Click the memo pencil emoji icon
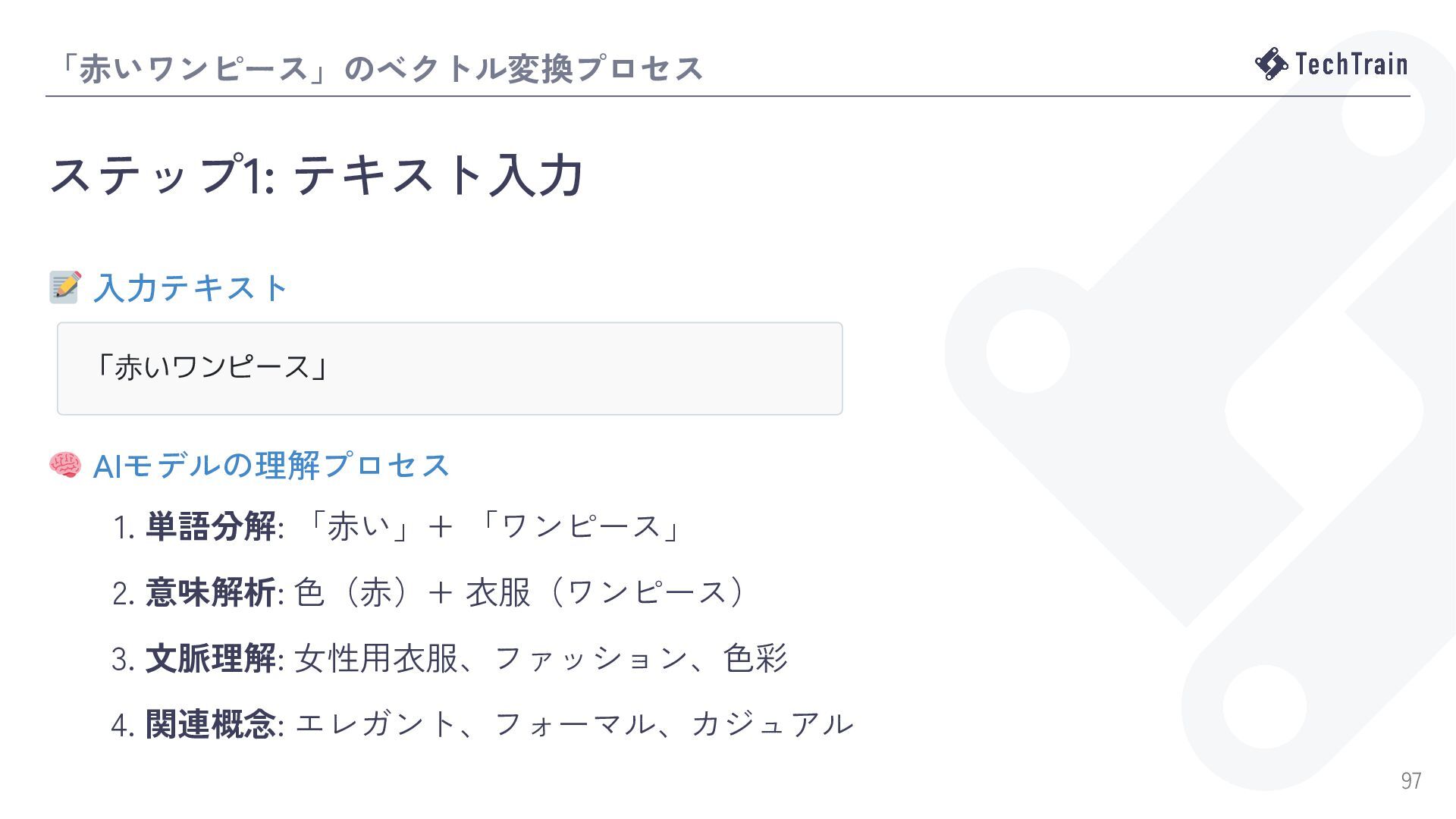1456x819 pixels. click(x=65, y=287)
